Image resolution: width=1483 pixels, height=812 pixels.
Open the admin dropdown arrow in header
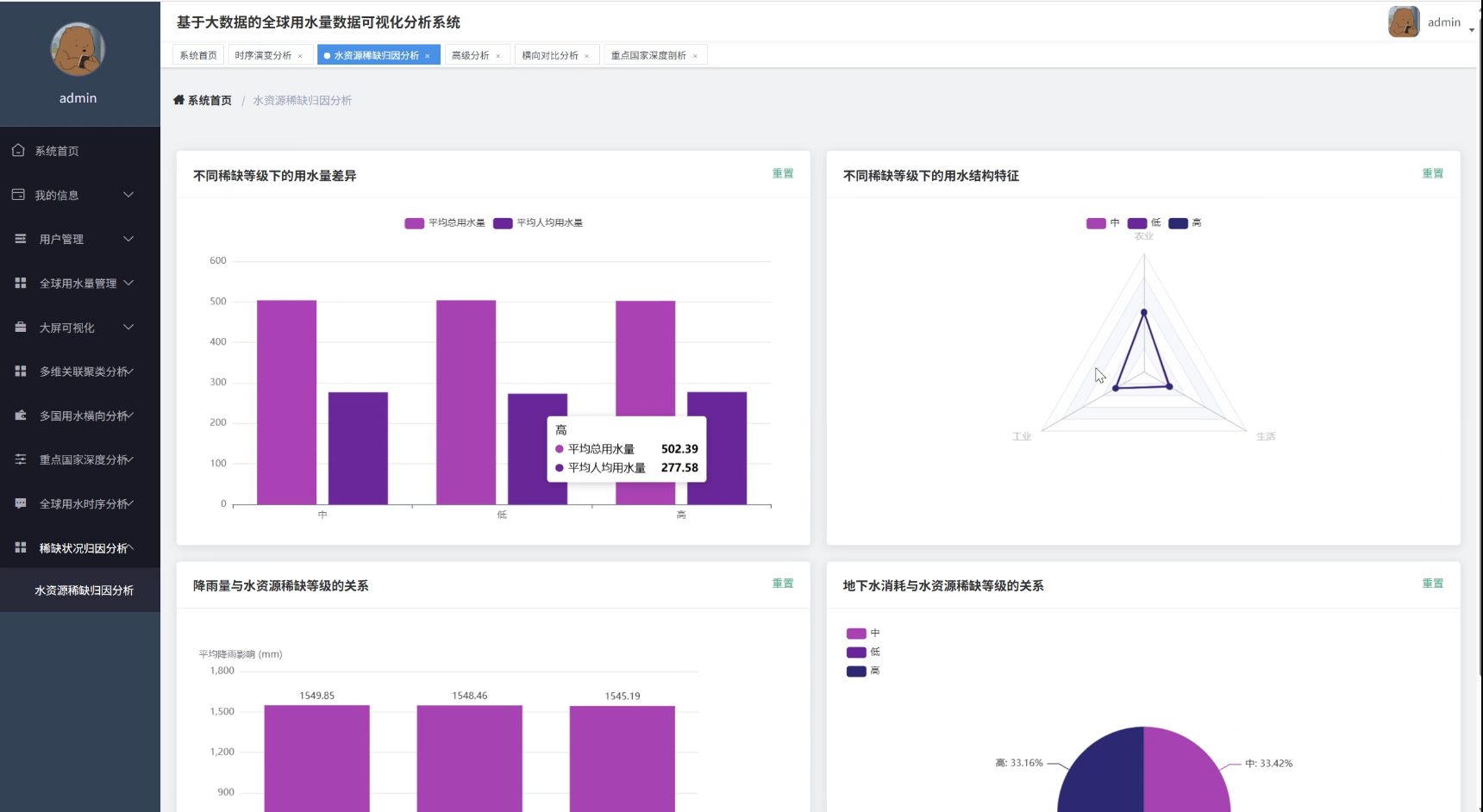coord(1472,29)
